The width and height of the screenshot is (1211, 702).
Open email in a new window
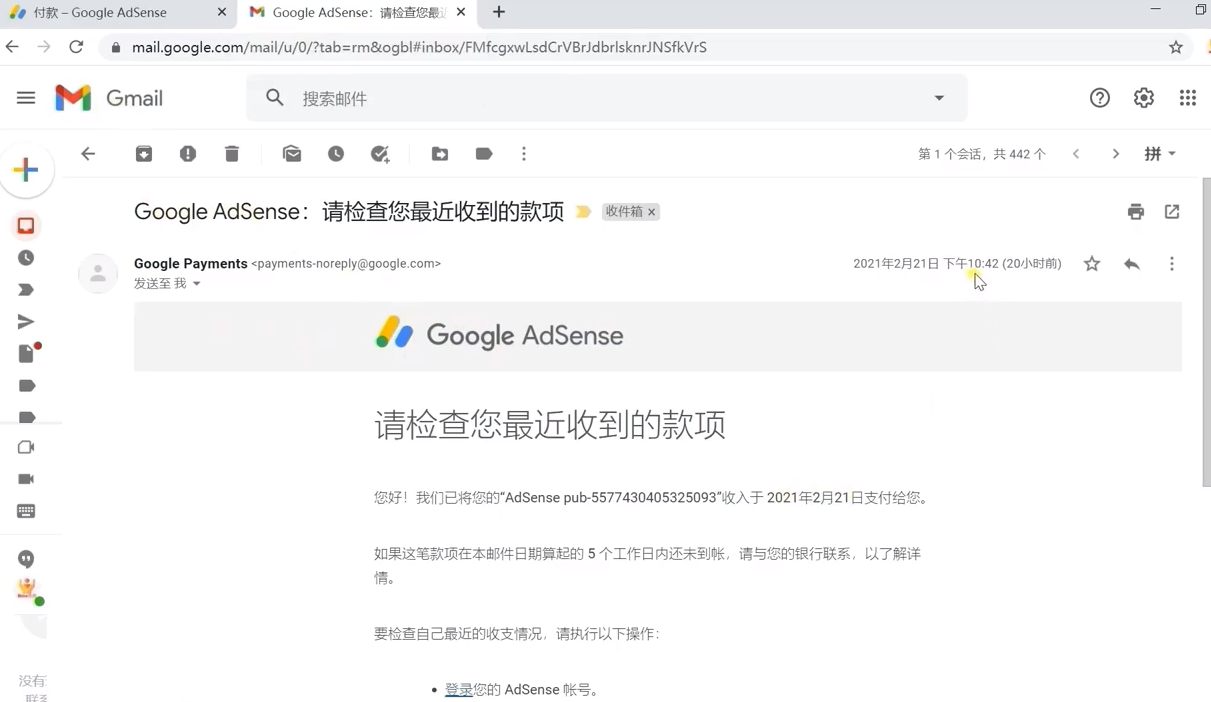(1172, 212)
